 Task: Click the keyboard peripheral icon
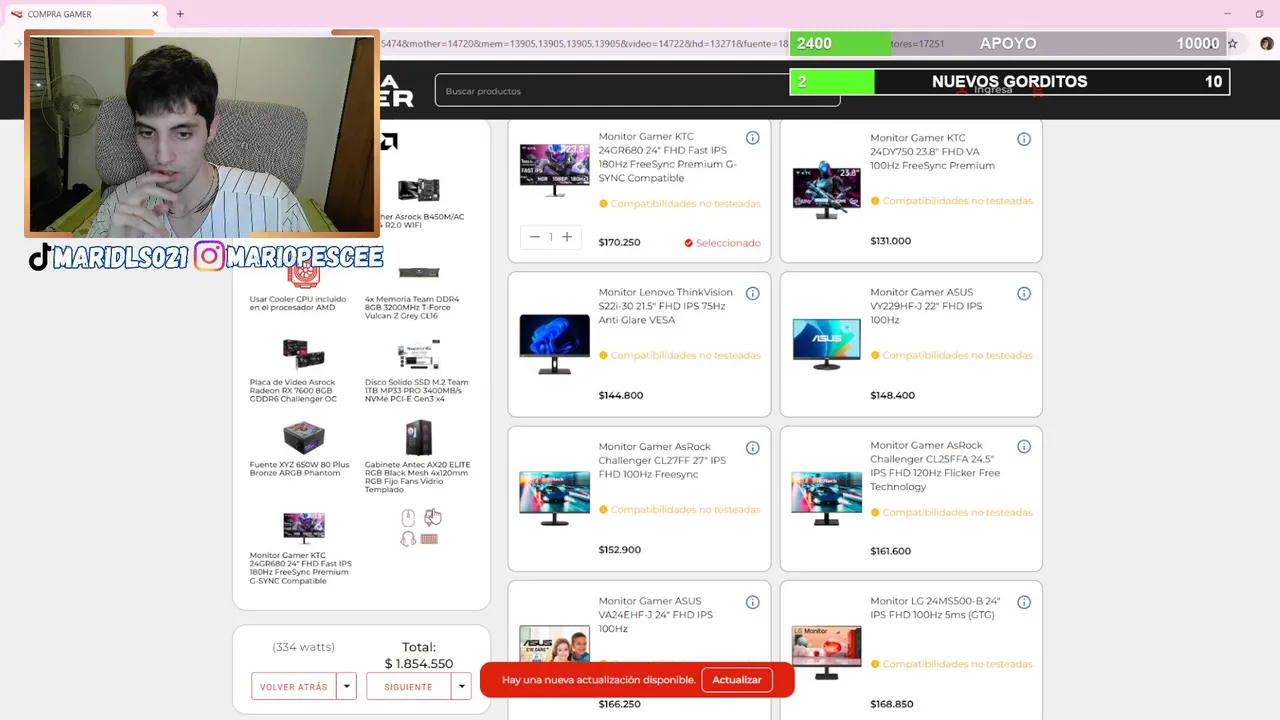tap(429, 539)
